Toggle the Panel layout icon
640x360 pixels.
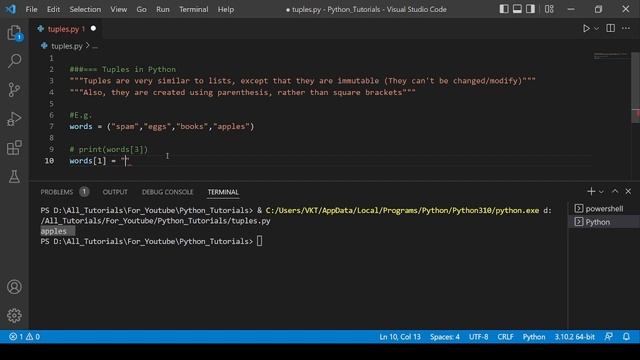517,9
